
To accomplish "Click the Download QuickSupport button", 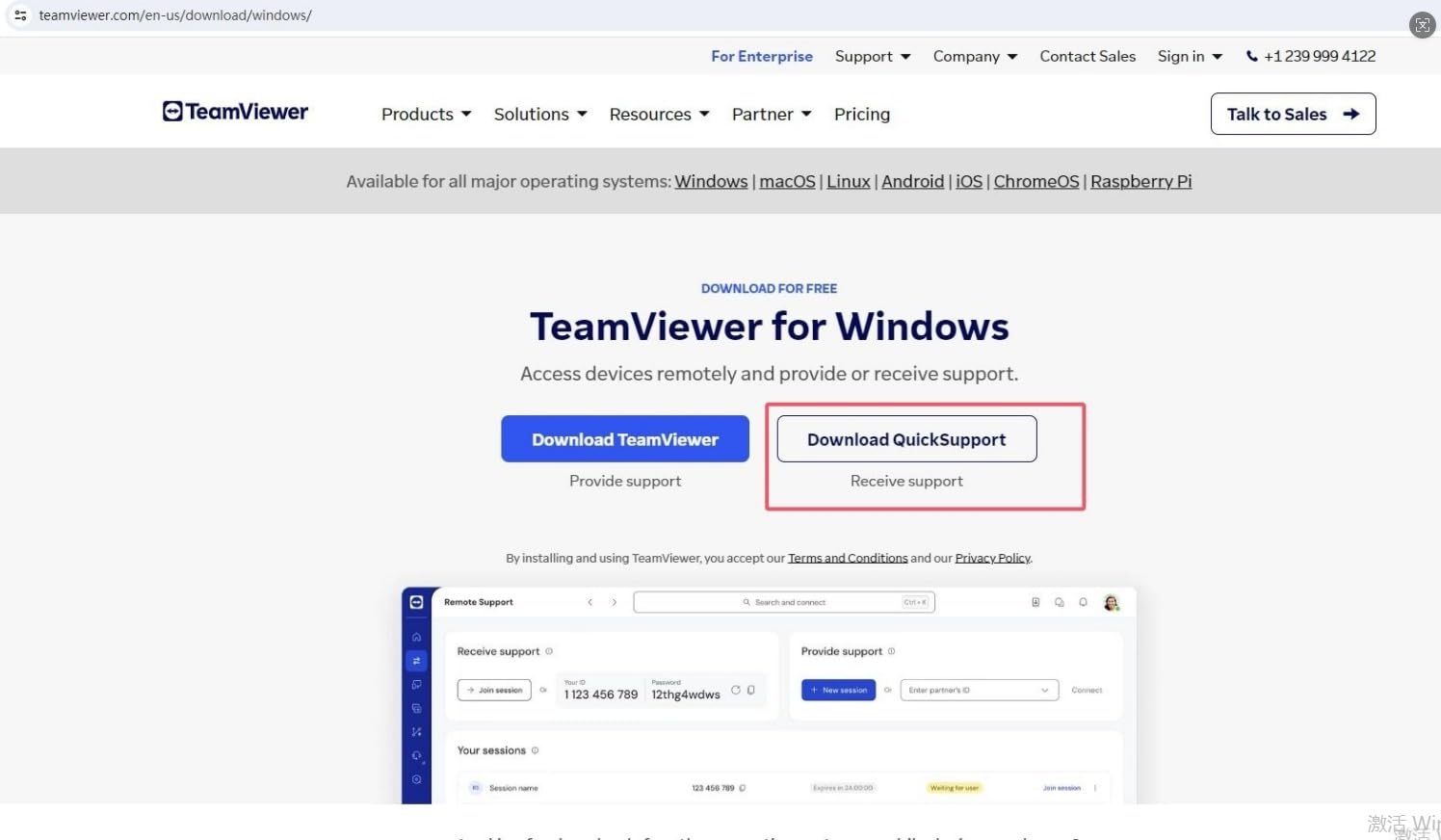I will pos(906,438).
